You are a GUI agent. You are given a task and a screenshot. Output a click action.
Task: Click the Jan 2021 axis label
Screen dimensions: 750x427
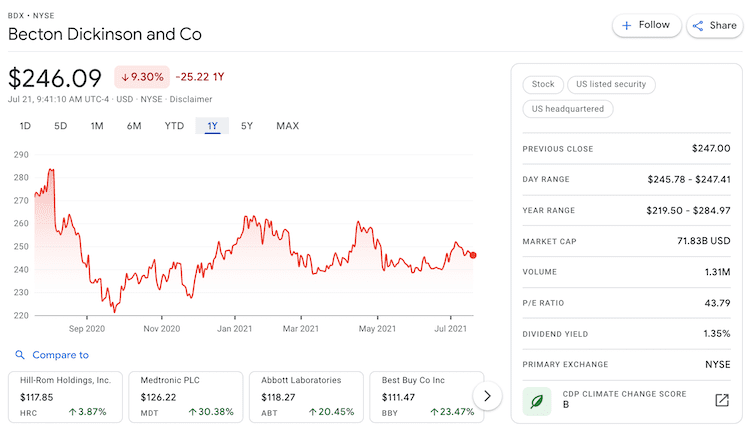pos(234,328)
